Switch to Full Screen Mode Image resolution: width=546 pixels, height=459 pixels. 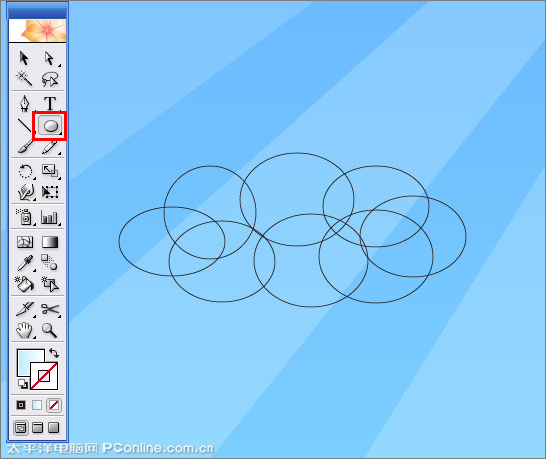[53, 427]
